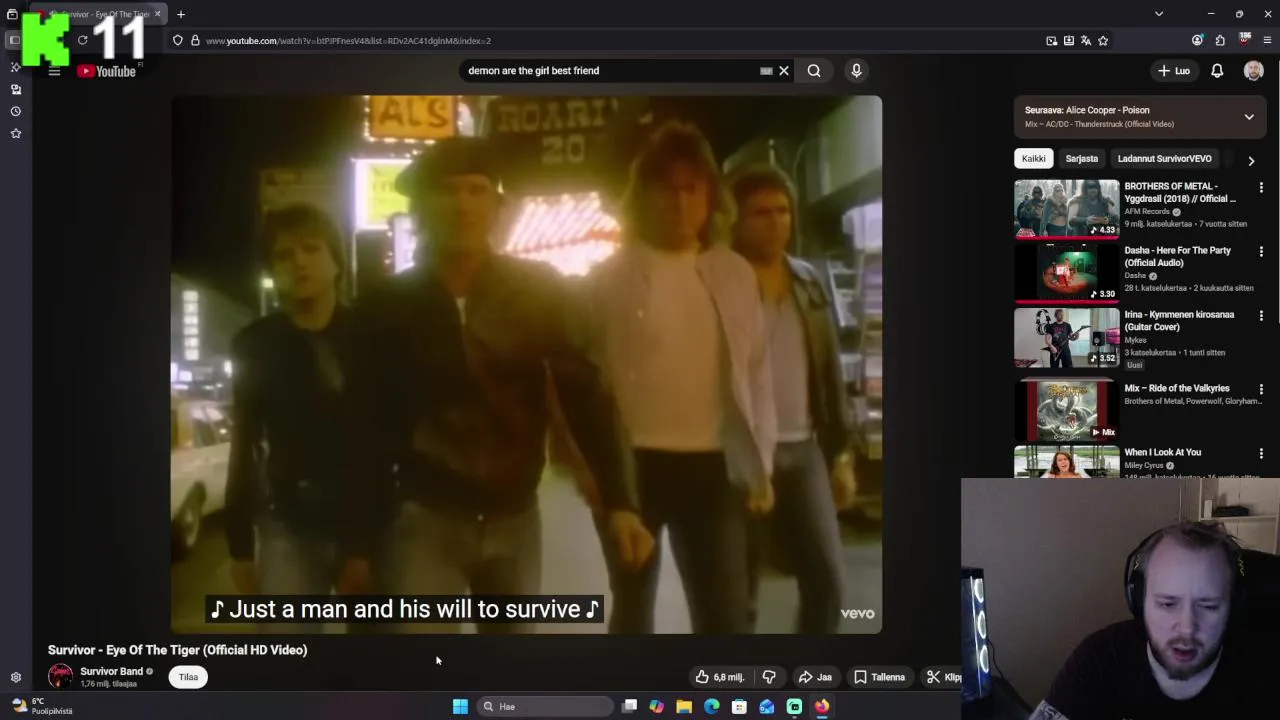The image size is (1280, 720).
Task: Go to the YouTube home logo
Action: click(x=107, y=71)
